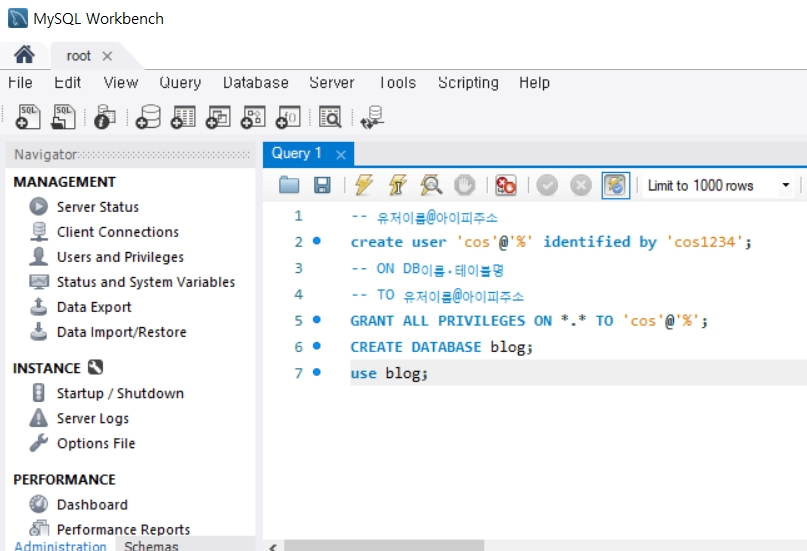Click the horizontal scrollbar left arrow

click(x=273, y=546)
